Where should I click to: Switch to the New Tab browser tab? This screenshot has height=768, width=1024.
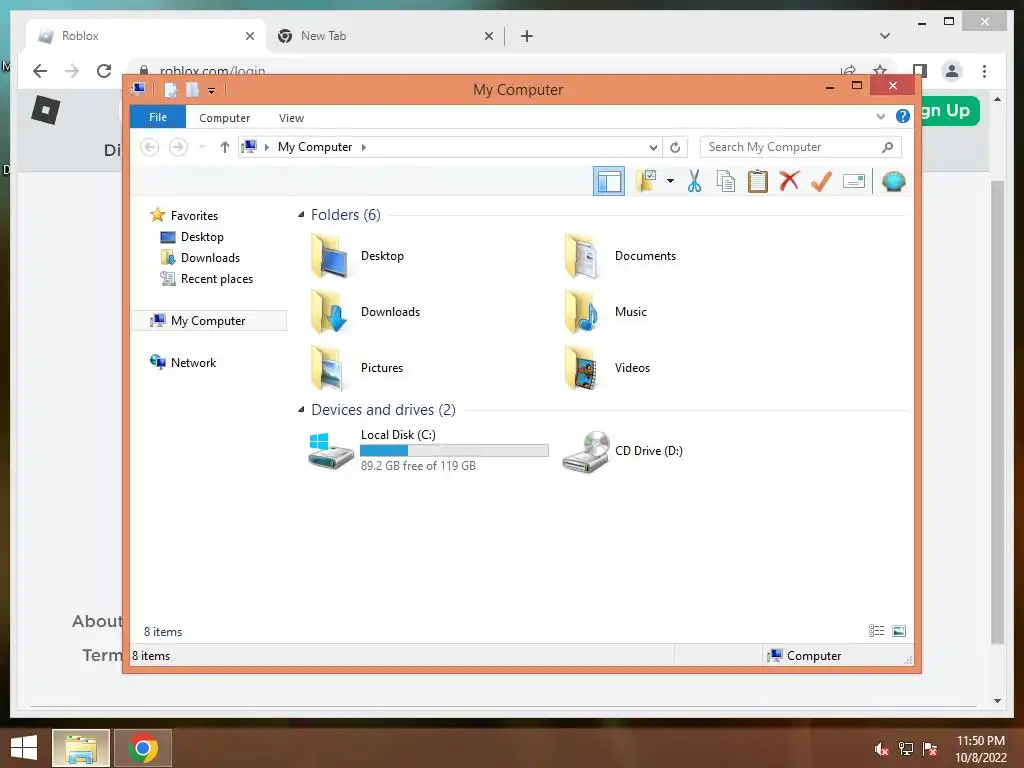tap(385, 36)
